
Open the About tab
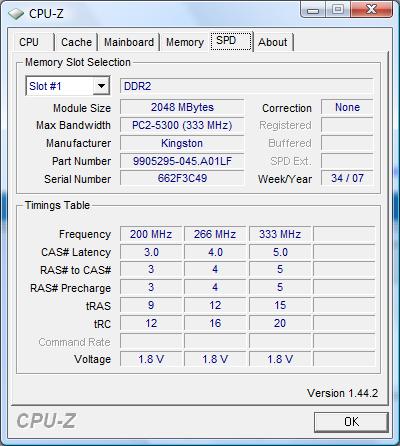coord(273,42)
